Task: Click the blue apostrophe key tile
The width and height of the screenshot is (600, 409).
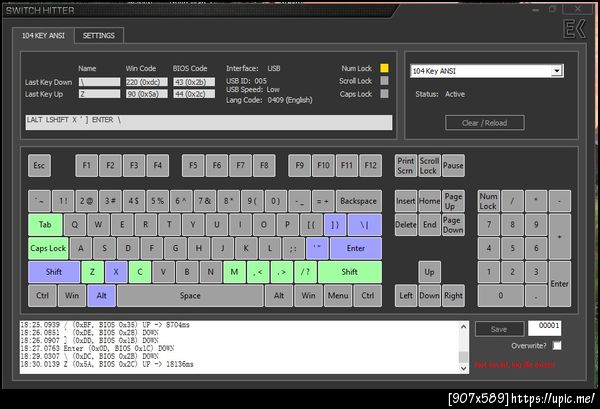Action: (317, 248)
